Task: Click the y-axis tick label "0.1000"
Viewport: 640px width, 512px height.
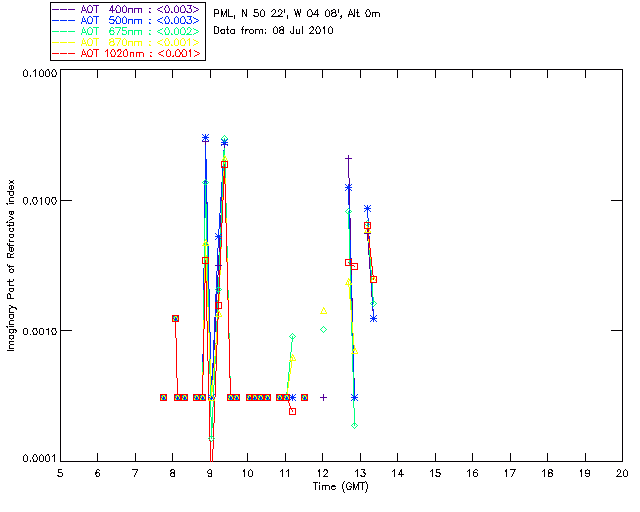Action: click(40, 73)
